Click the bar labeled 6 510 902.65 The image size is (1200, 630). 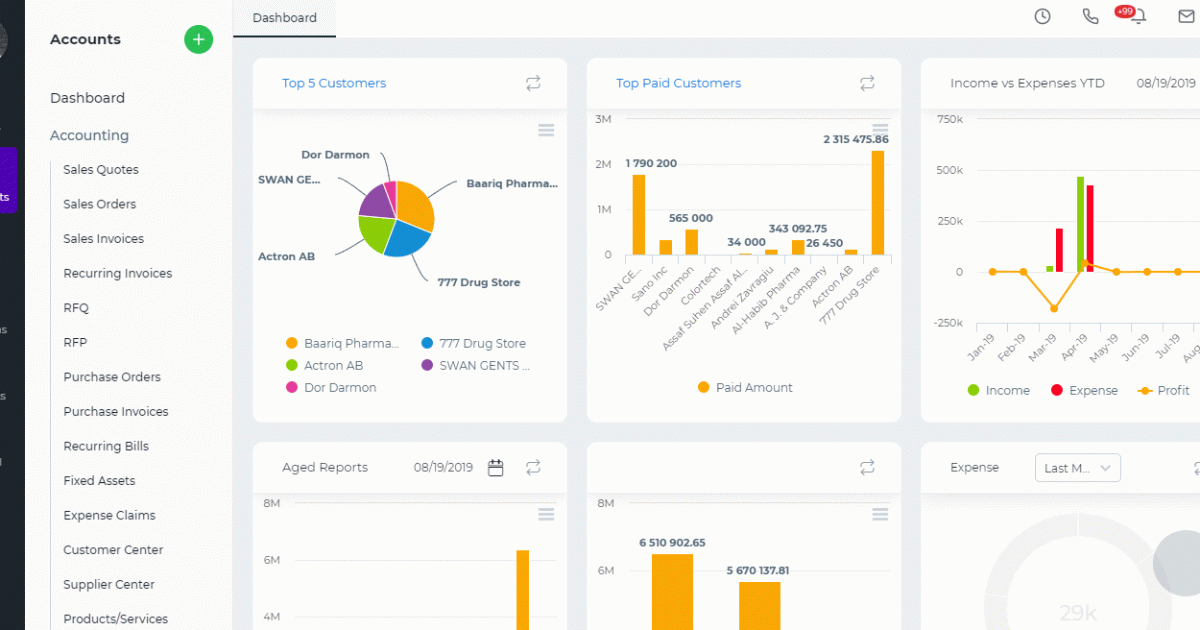(x=672, y=592)
